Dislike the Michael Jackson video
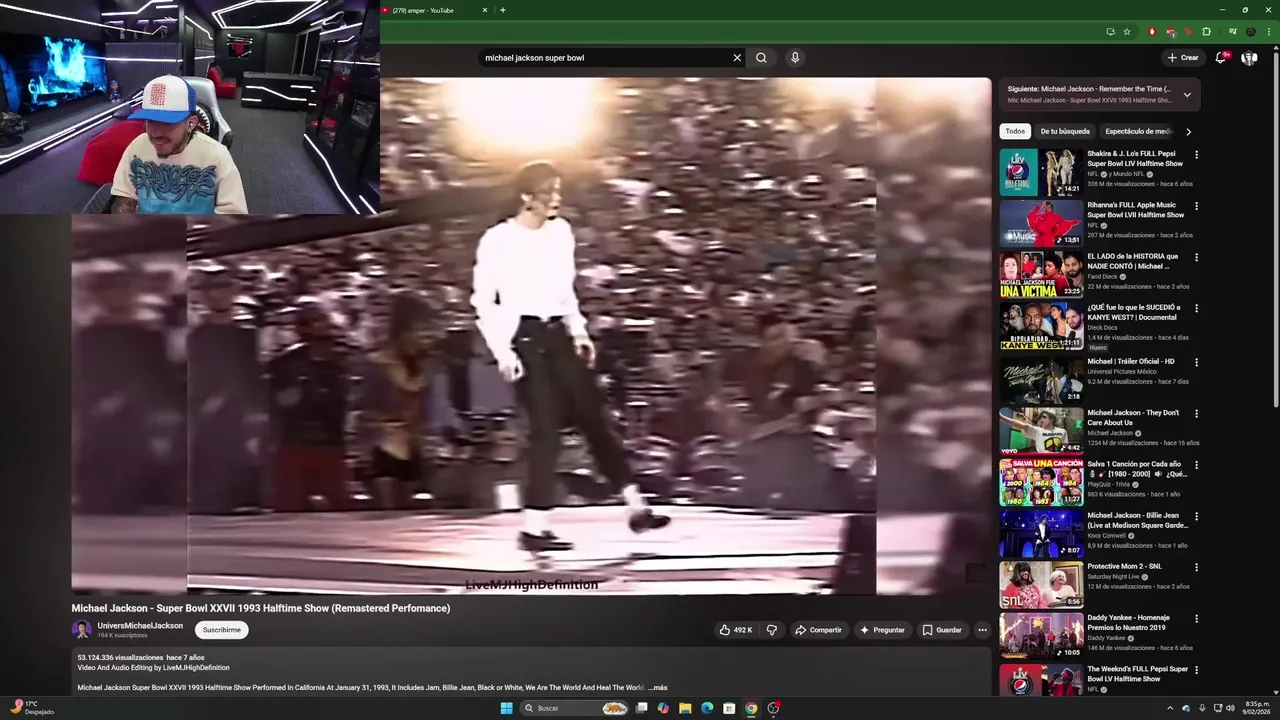This screenshot has width=1280, height=720. click(x=771, y=630)
